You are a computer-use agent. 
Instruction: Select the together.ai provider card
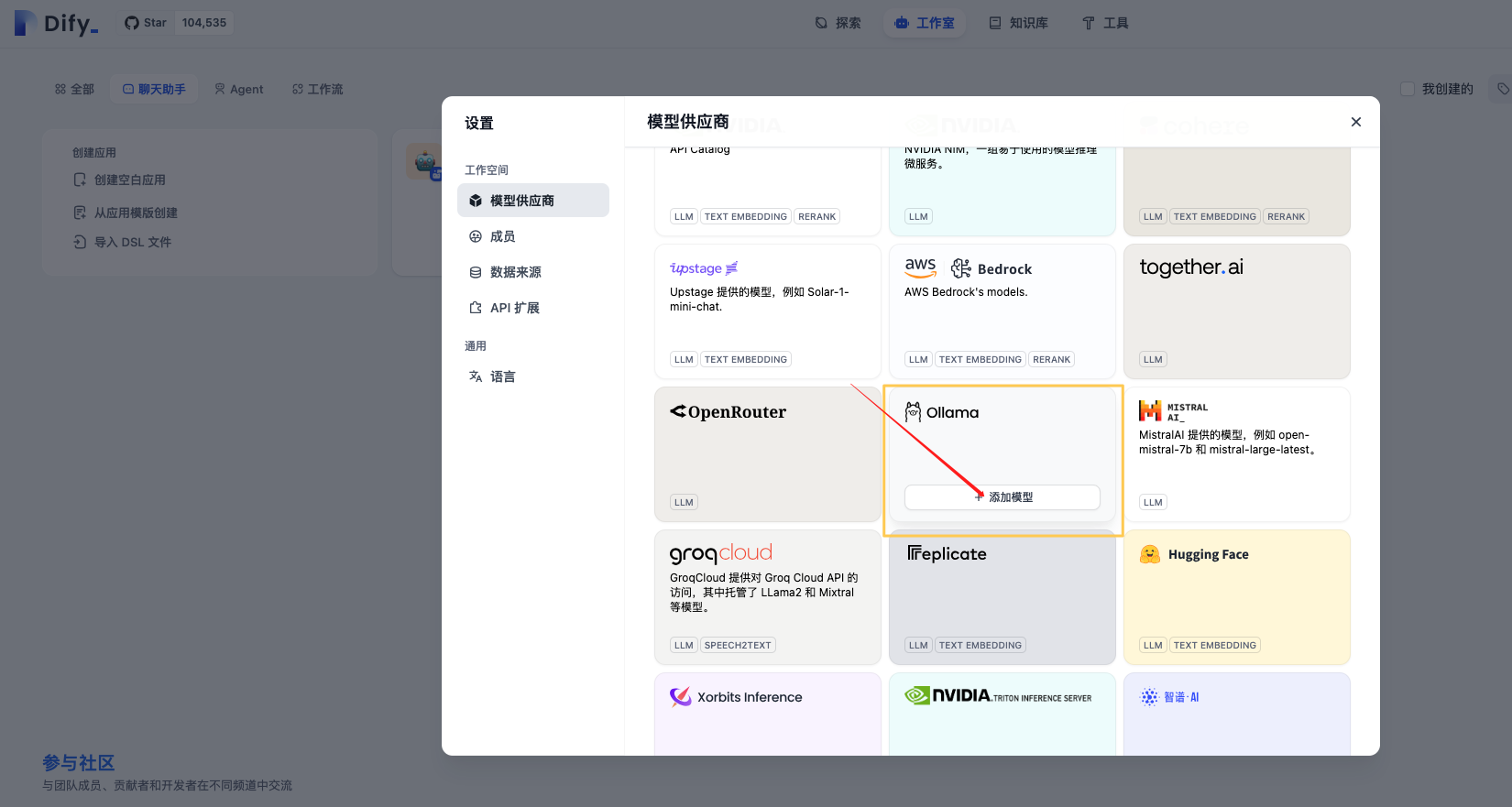point(1237,311)
